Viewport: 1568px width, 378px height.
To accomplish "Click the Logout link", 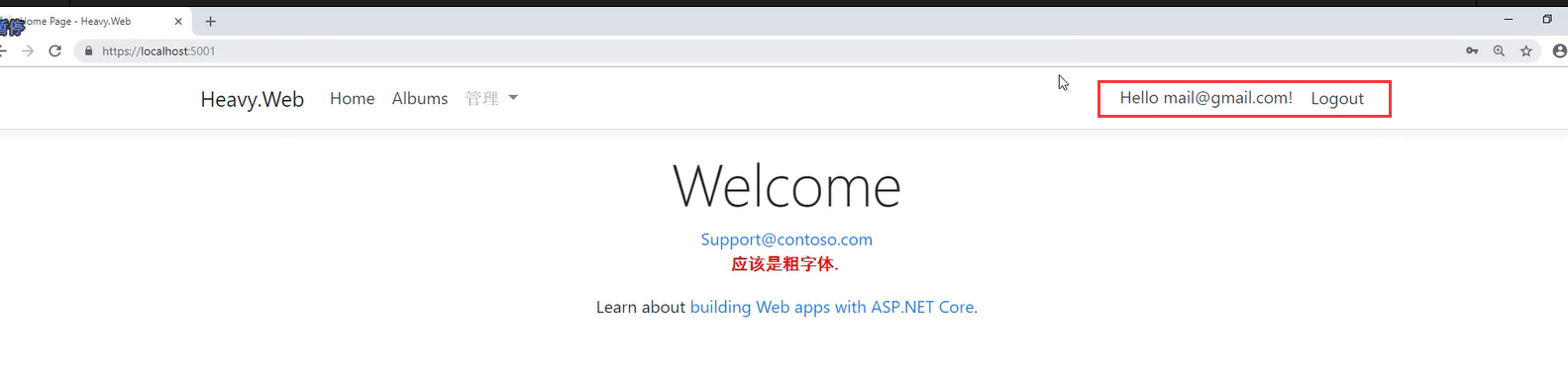I will [1337, 99].
